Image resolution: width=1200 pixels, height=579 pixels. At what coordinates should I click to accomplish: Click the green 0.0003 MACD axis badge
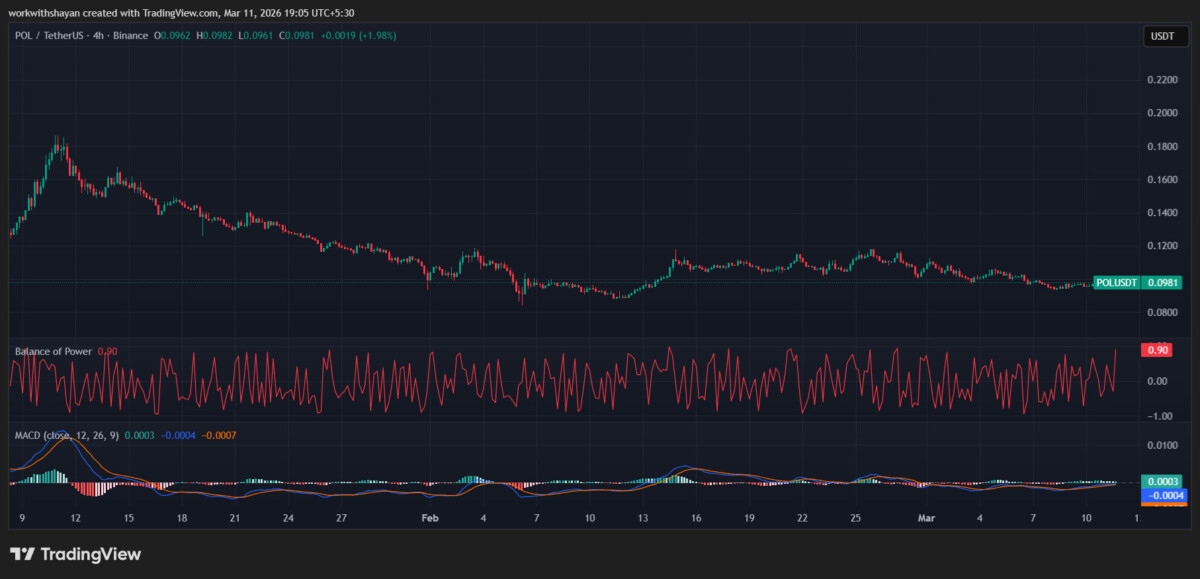point(1160,482)
